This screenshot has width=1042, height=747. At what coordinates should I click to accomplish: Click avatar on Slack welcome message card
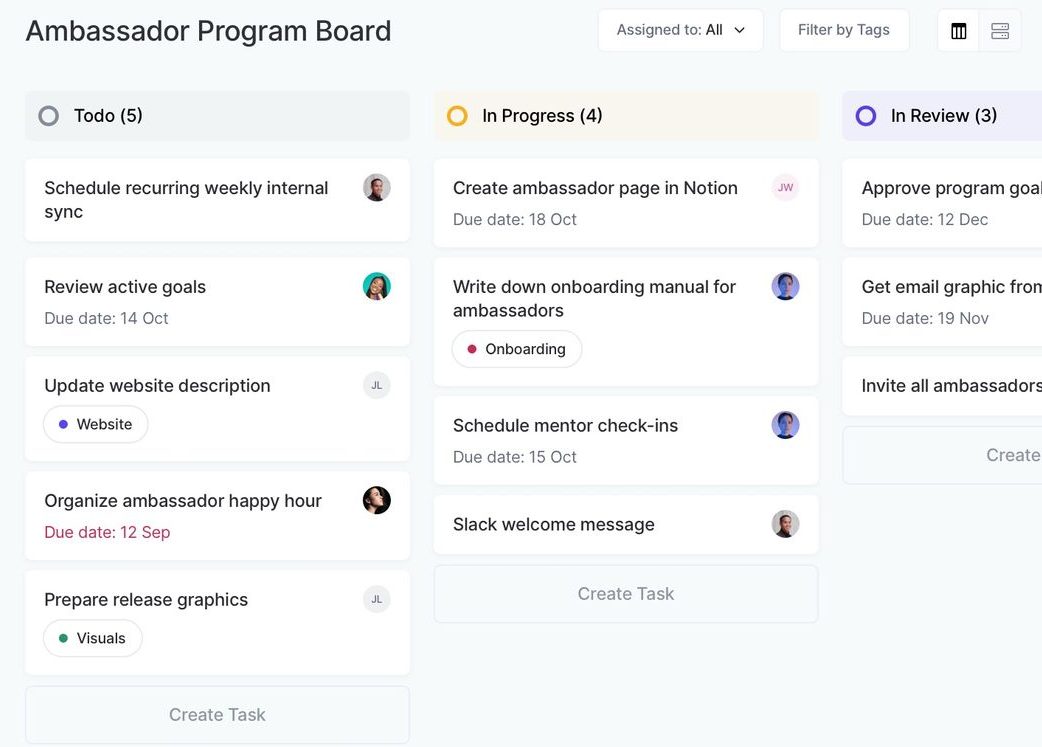point(785,524)
